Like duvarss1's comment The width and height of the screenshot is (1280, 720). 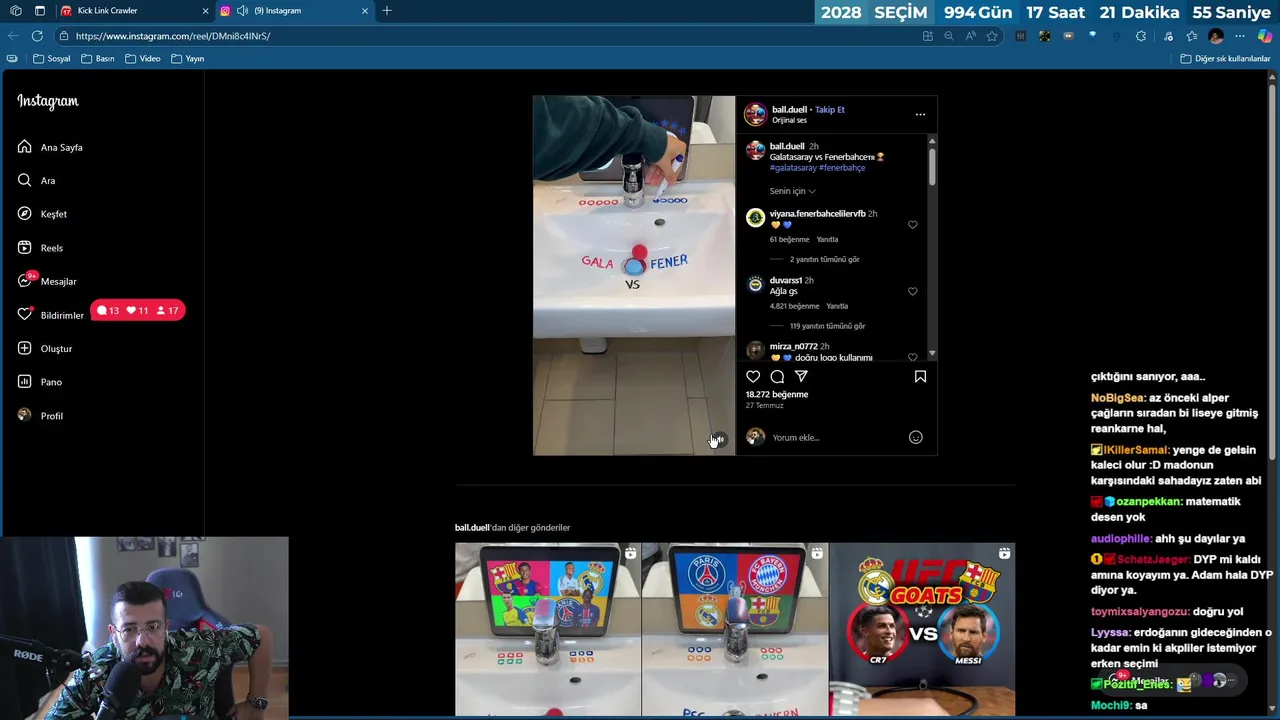pos(912,292)
